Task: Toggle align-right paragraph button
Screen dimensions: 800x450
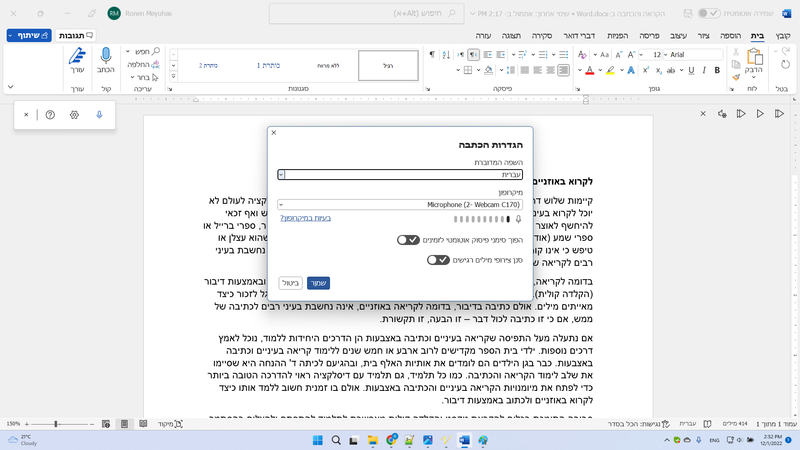Action: (x=563, y=70)
